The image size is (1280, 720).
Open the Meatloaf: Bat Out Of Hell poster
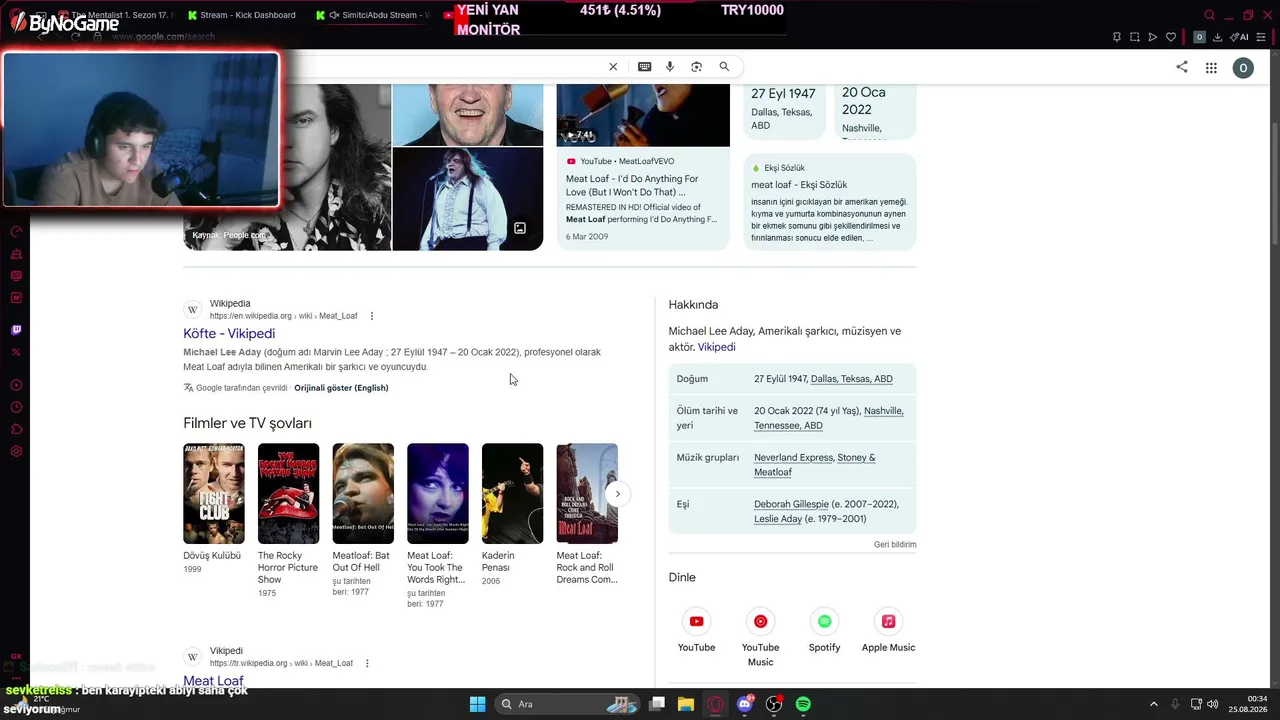(x=363, y=494)
